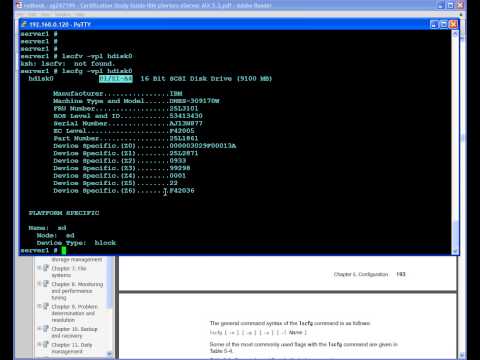Image resolution: width=480 pixels, height=360 pixels.
Task: Click the 'lscfg -vpl hdisk0' command text
Action: [x=97, y=71]
